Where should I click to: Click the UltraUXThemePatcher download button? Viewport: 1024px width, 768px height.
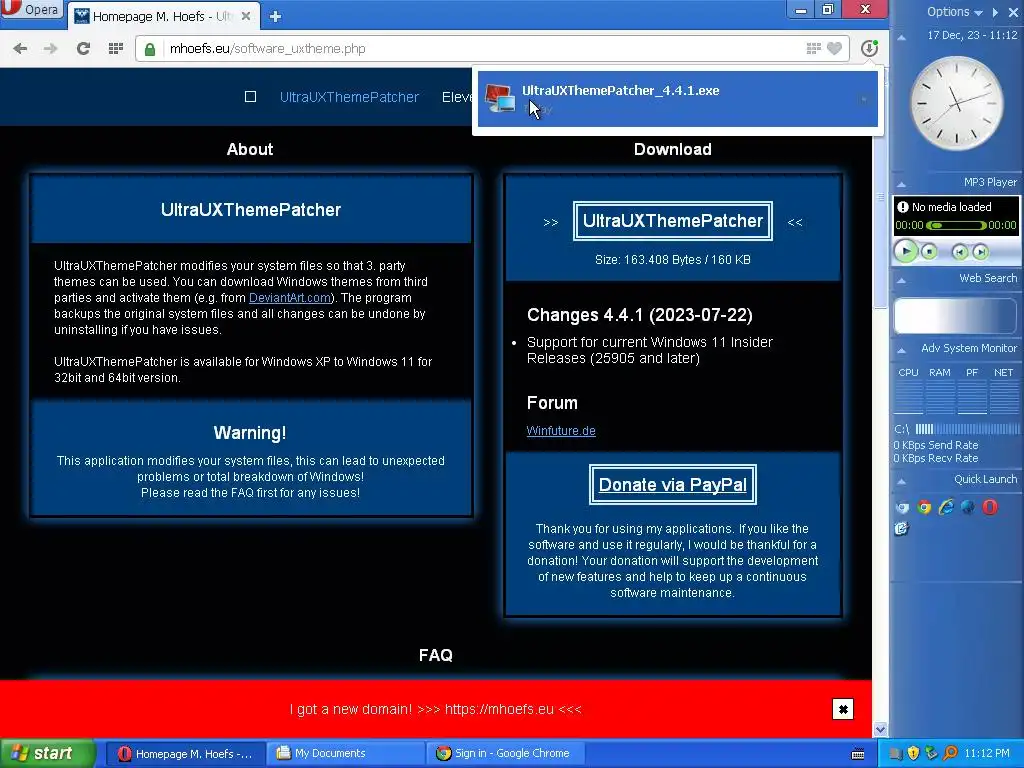click(x=673, y=221)
